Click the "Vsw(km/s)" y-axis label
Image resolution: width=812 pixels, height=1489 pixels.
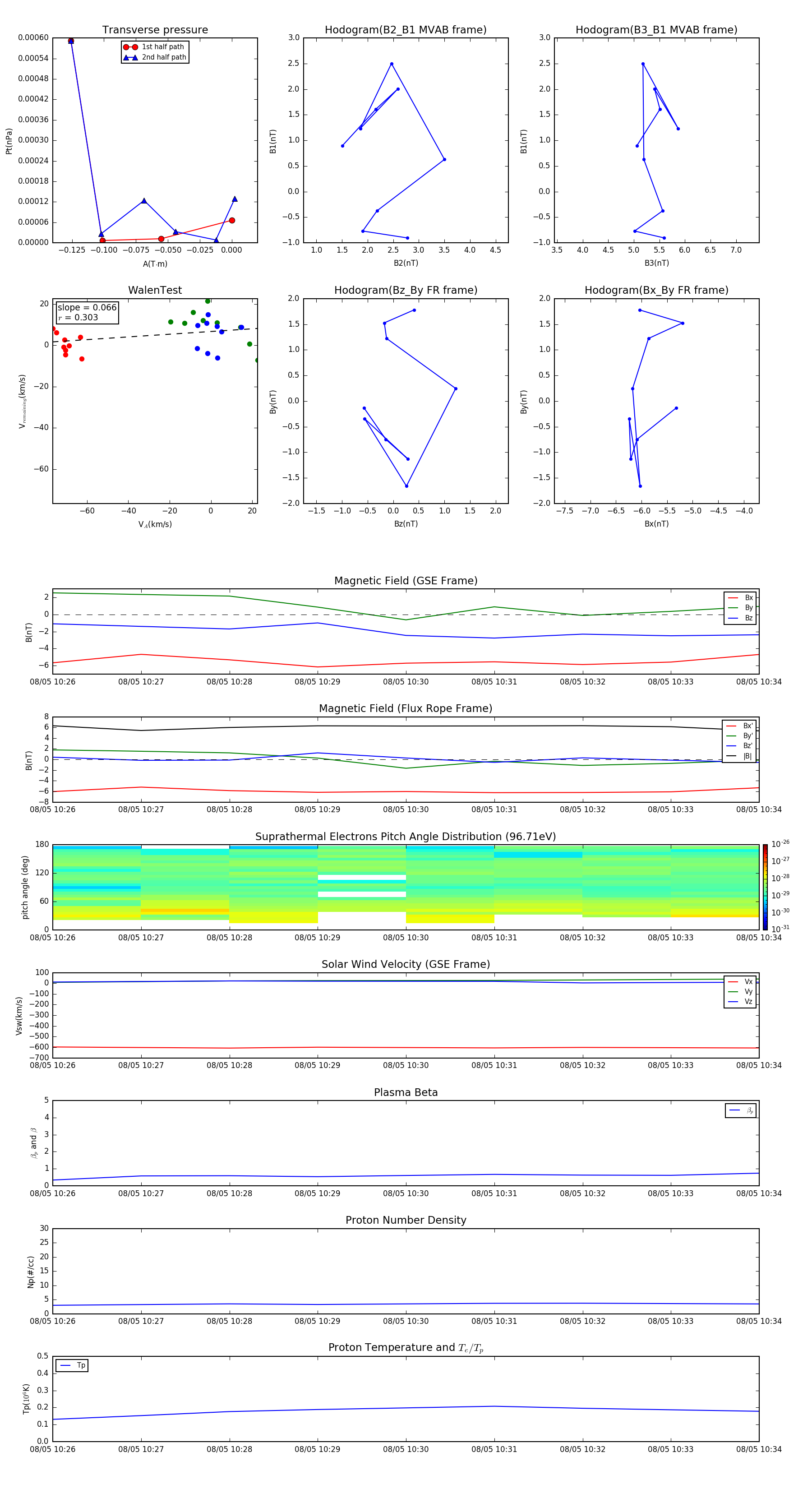pyautogui.click(x=19, y=1016)
